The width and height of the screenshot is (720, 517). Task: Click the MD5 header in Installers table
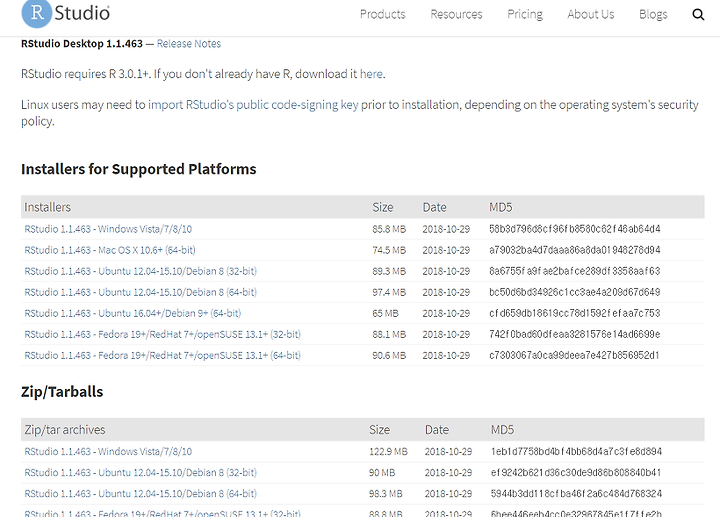point(501,207)
